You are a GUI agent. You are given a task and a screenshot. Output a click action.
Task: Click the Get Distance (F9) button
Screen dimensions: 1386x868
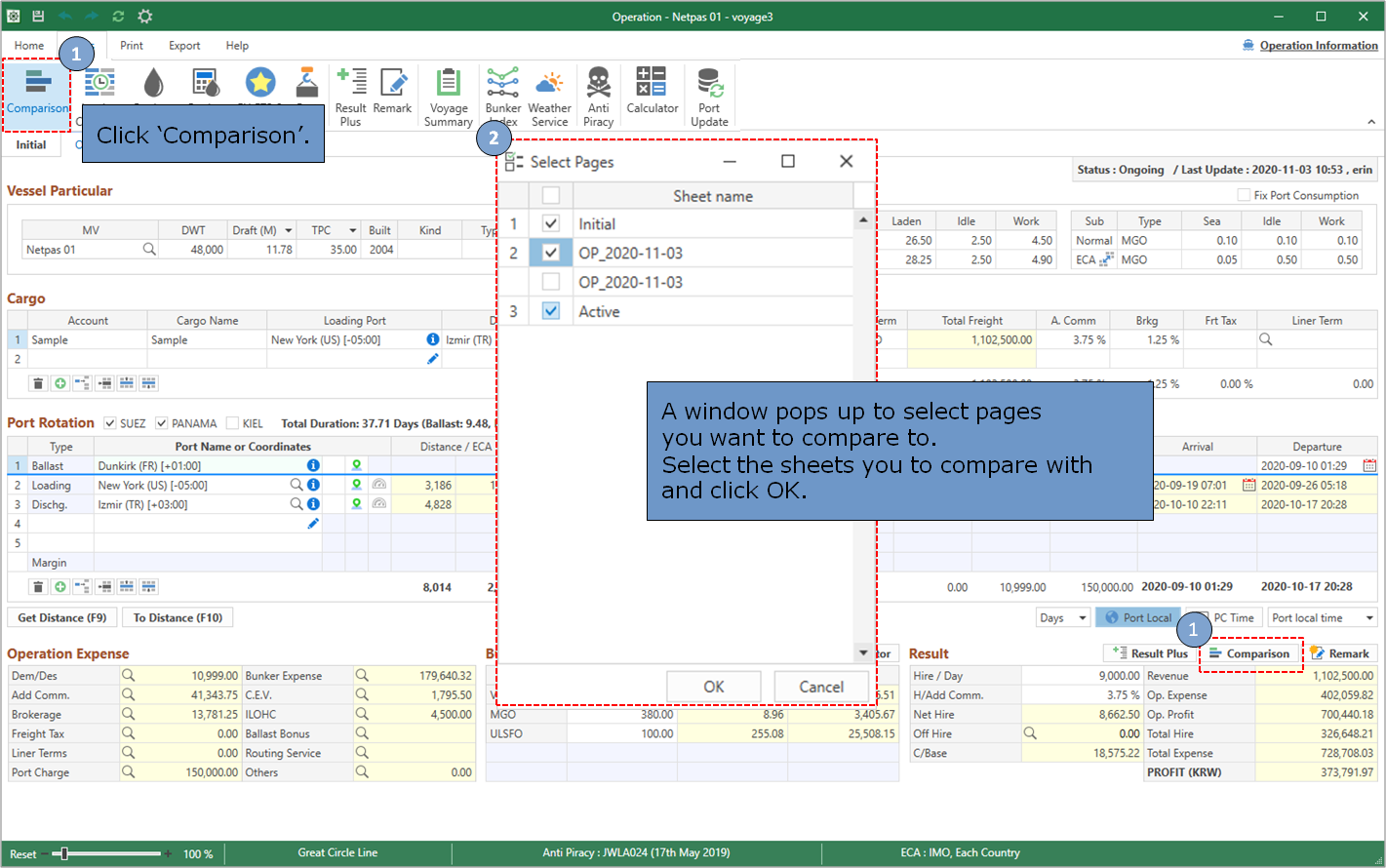[x=62, y=617]
